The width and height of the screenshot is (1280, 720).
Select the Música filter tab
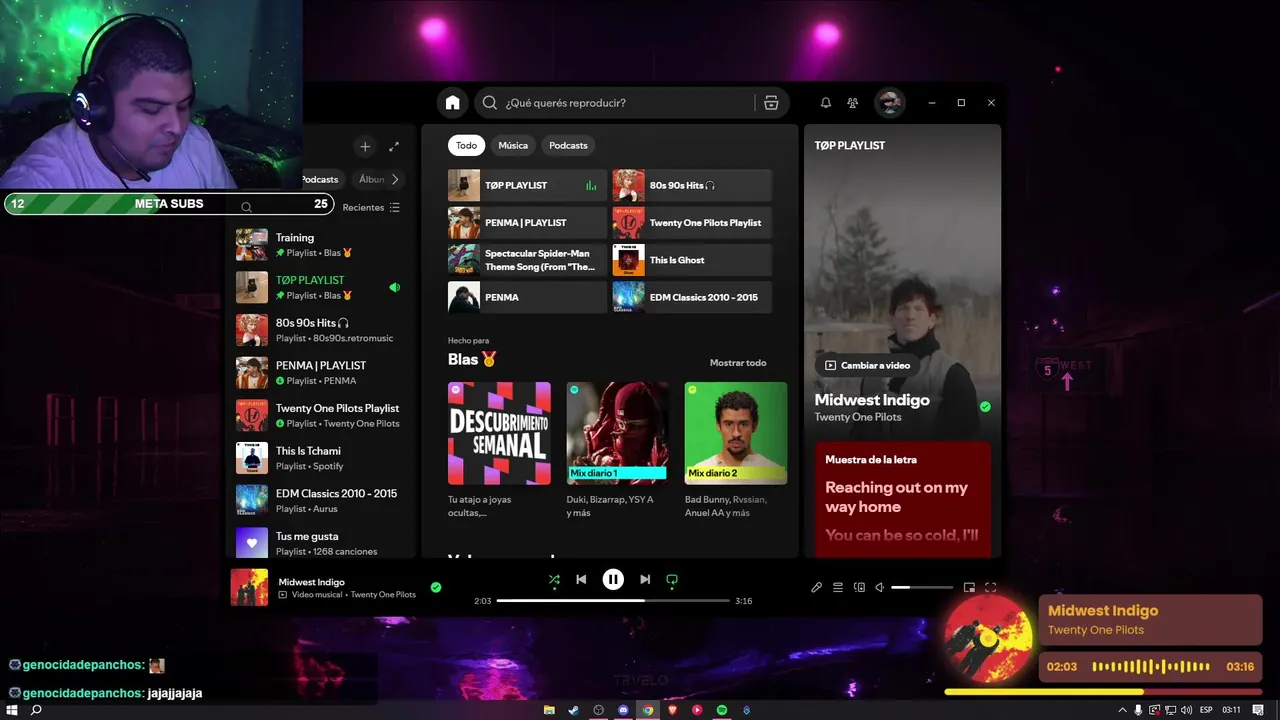(513, 145)
